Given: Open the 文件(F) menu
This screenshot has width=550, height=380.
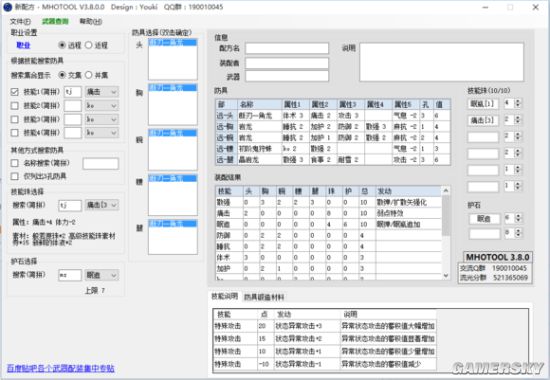Looking at the screenshot, I should [x=20, y=22].
